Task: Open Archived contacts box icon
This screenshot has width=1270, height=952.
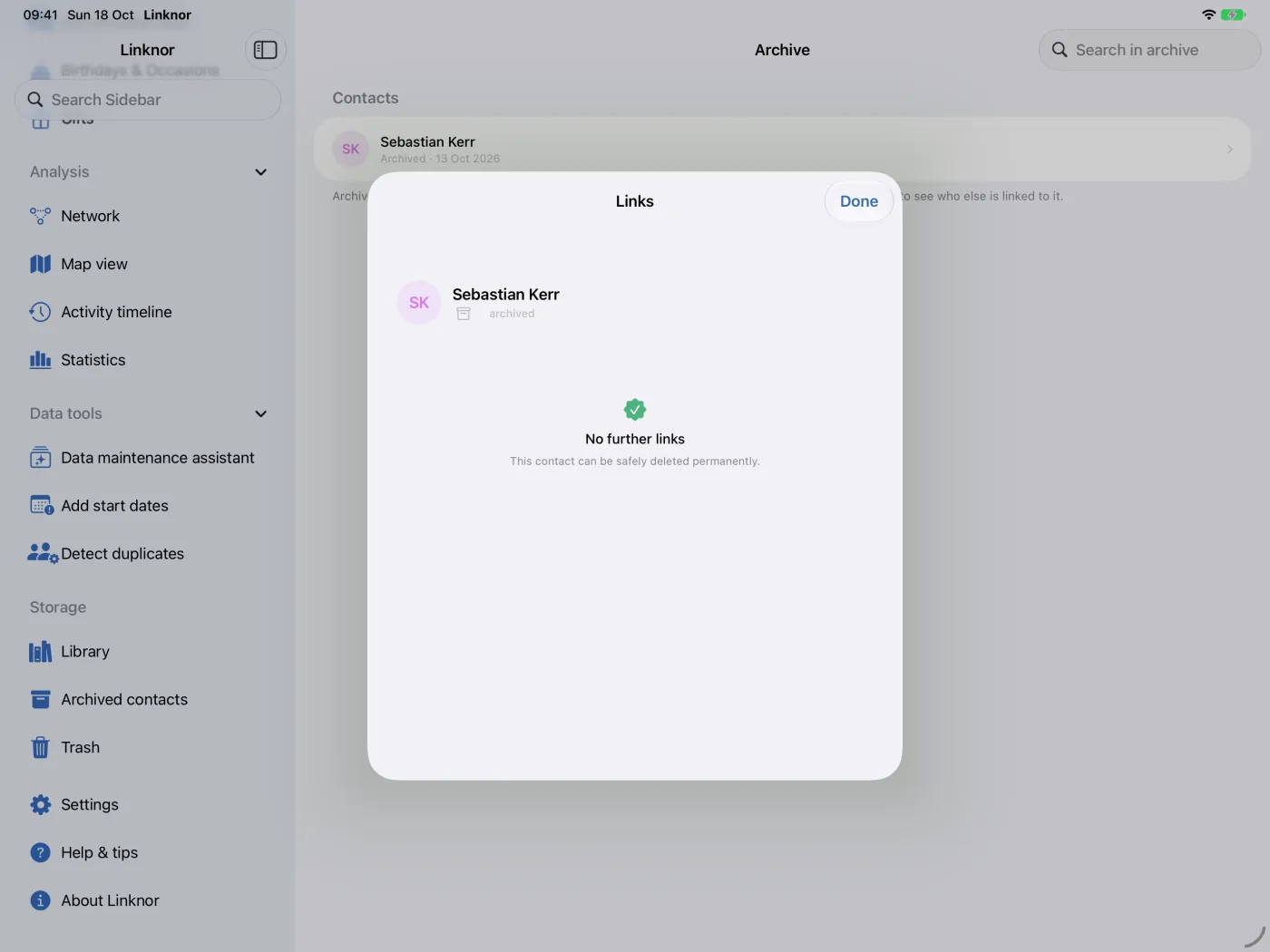Action: pos(40,700)
